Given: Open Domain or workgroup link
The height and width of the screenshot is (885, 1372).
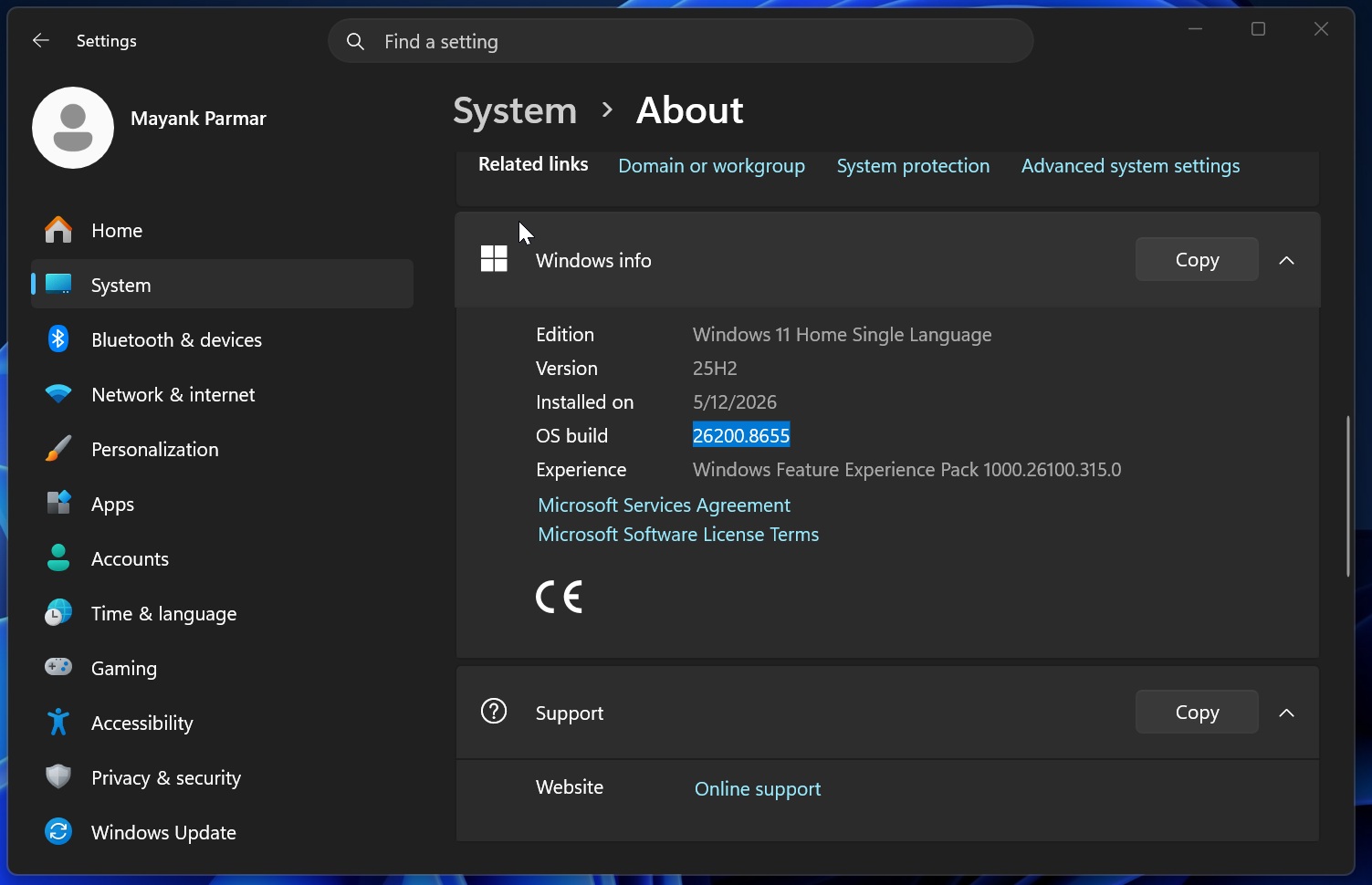Looking at the screenshot, I should click(x=711, y=166).
